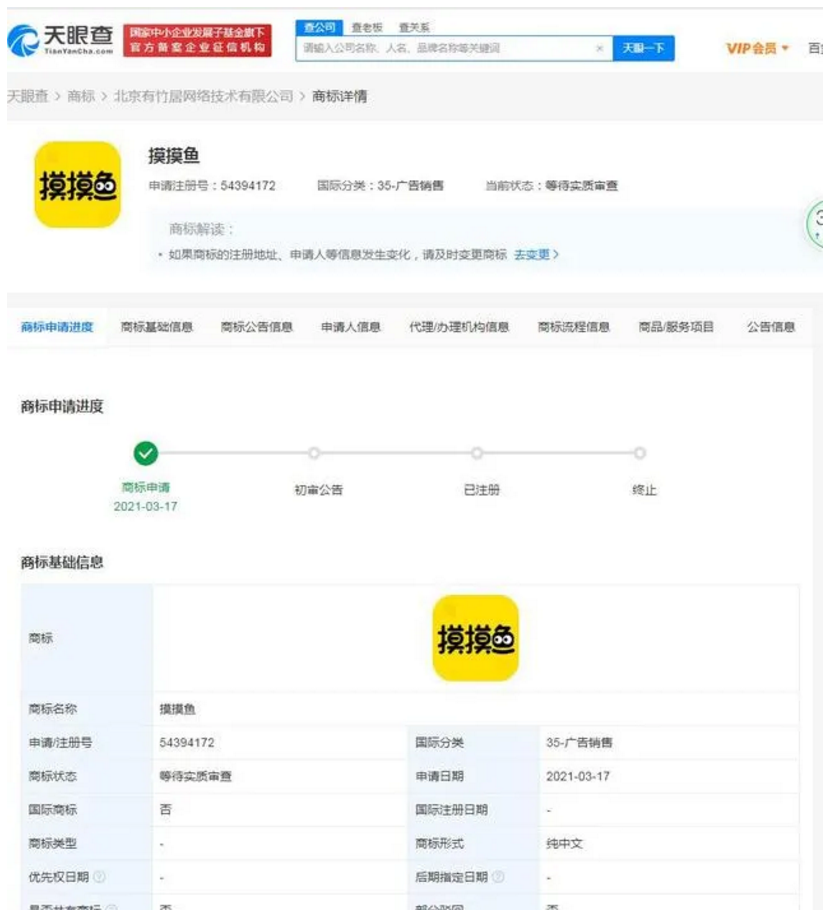Click the 百 menu item beside VIP会员
Screen dimensions: 823x910
tap(815, 48)
